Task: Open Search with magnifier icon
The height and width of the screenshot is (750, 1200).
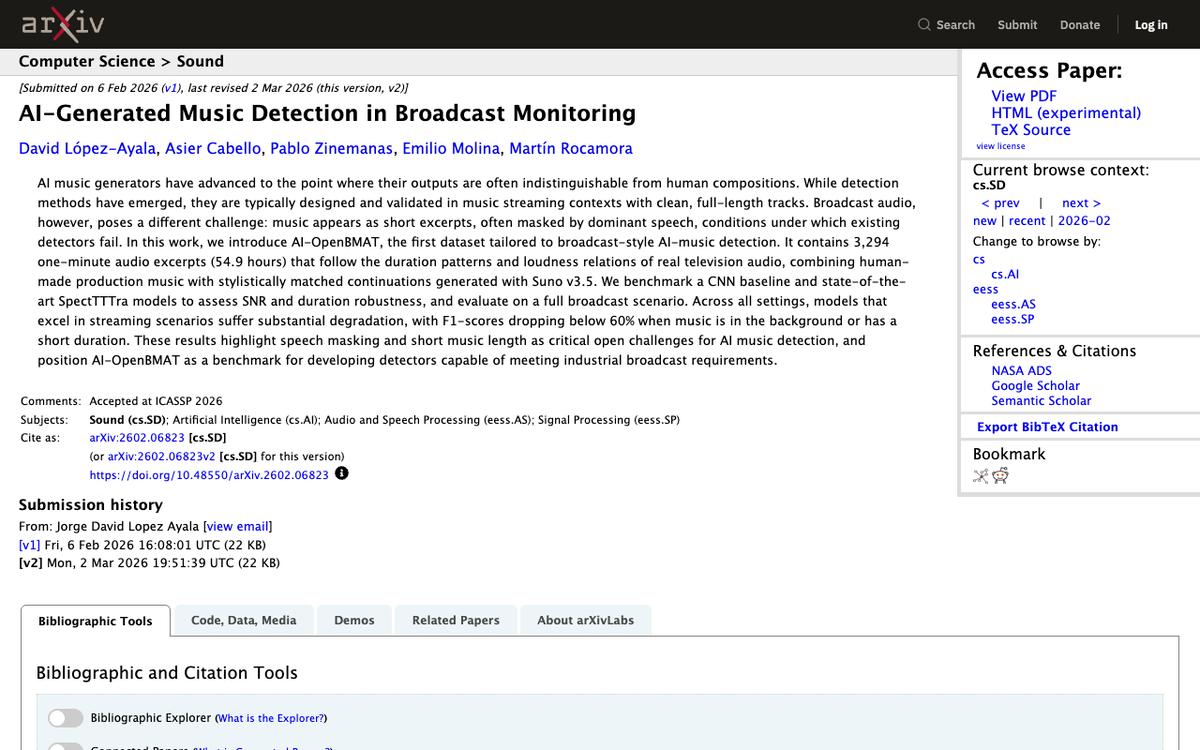Action: pyautogui.click(x=946, y=25)
